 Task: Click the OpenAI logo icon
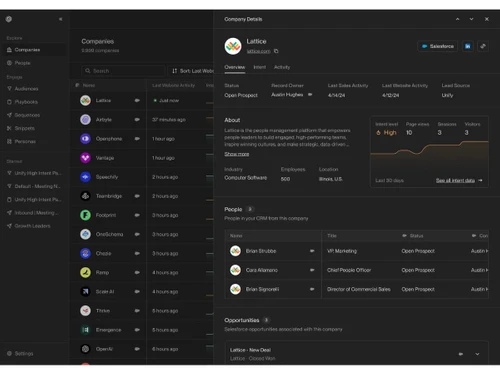85,349
